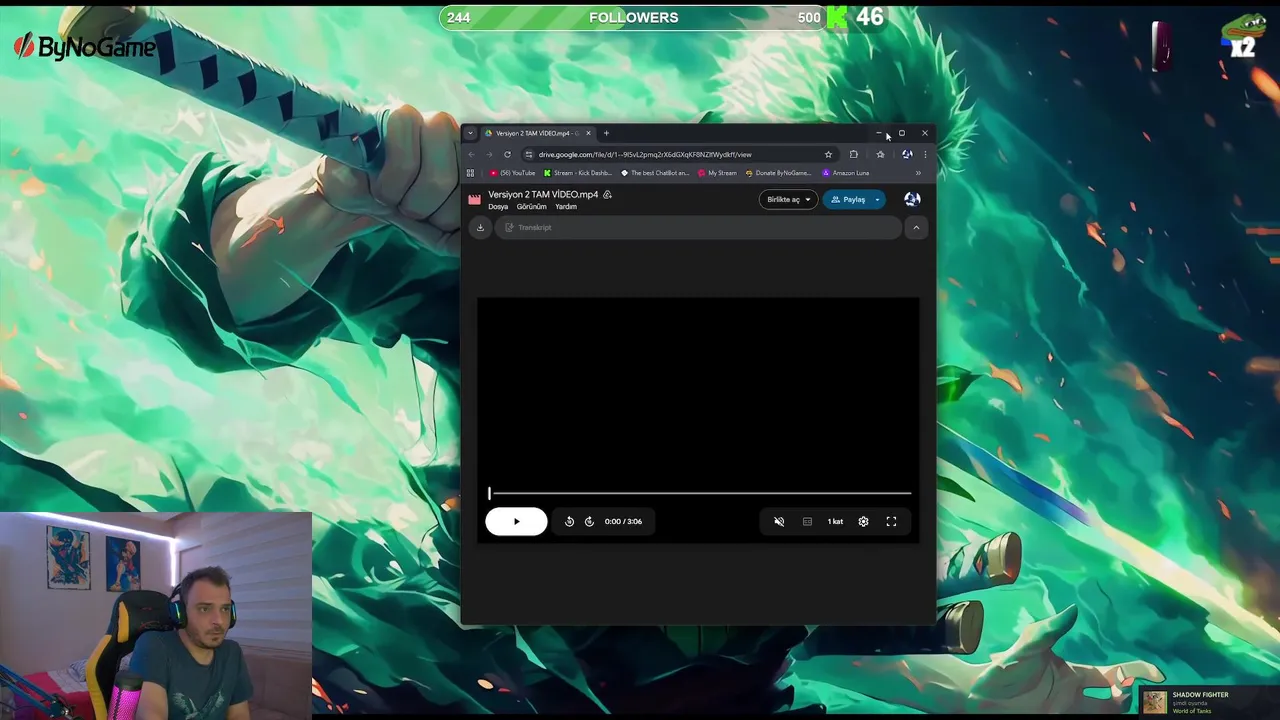Download the video file
The width and height of the screenshot is (1280, 720).
pos(480,227)
